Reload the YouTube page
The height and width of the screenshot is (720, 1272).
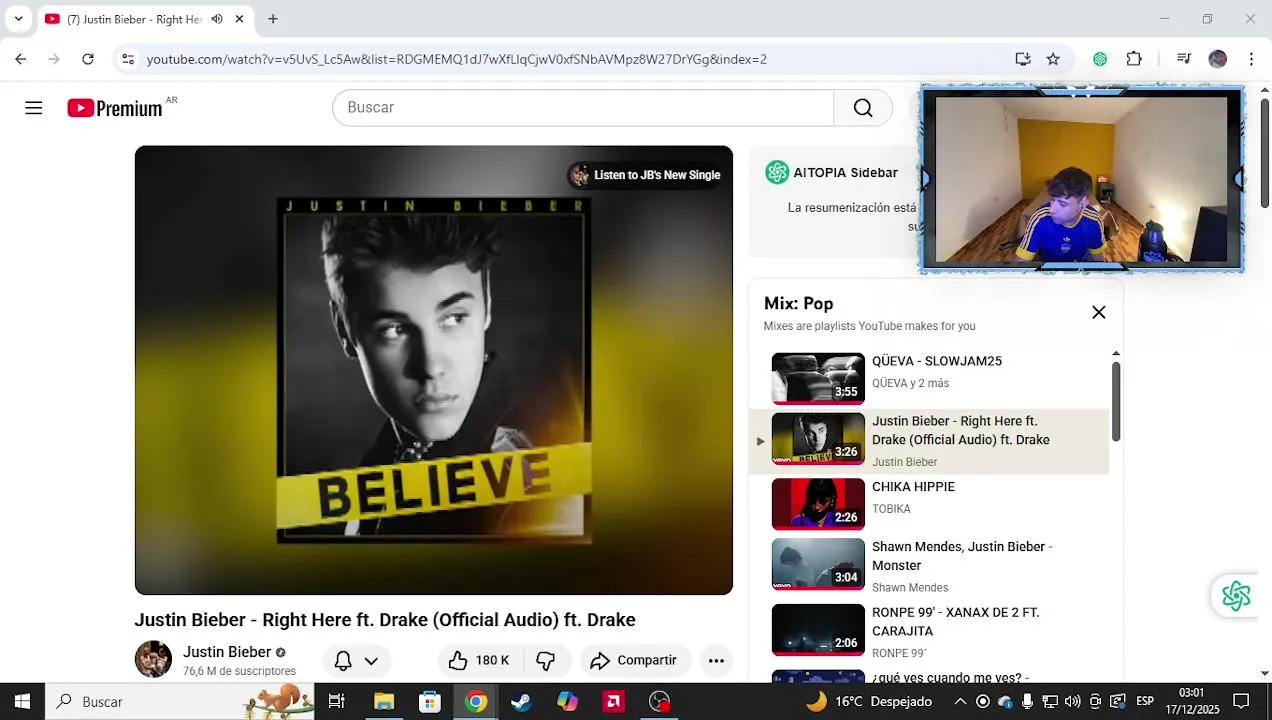(x=88, y=59)
